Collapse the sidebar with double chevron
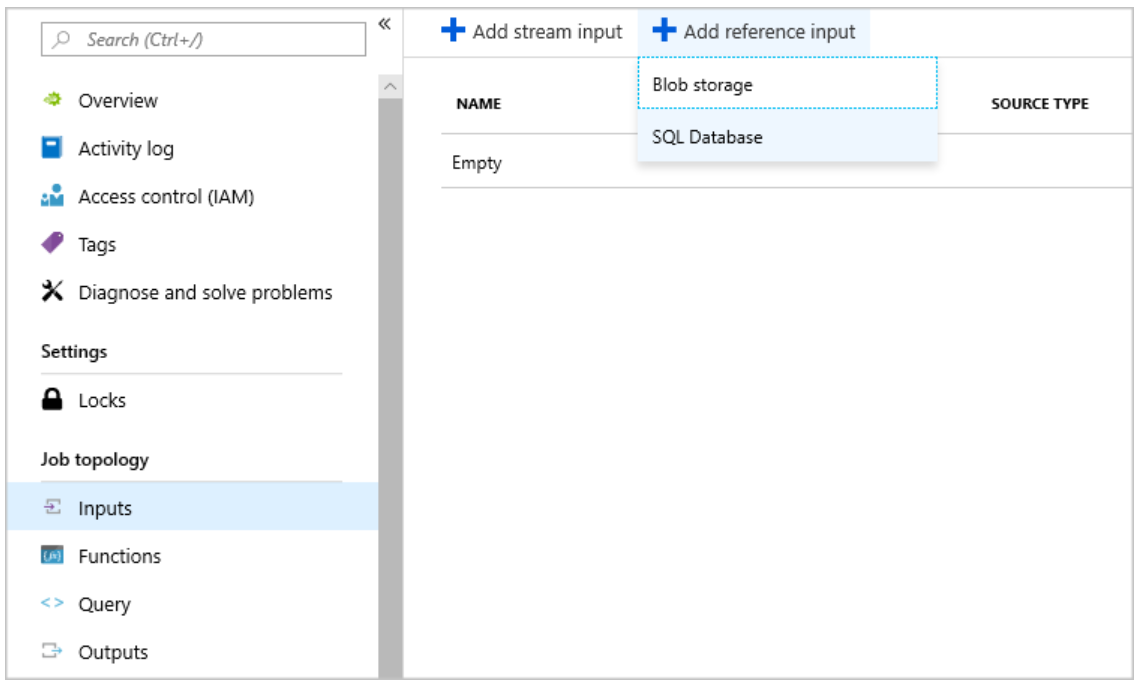 tap(384, 23)
